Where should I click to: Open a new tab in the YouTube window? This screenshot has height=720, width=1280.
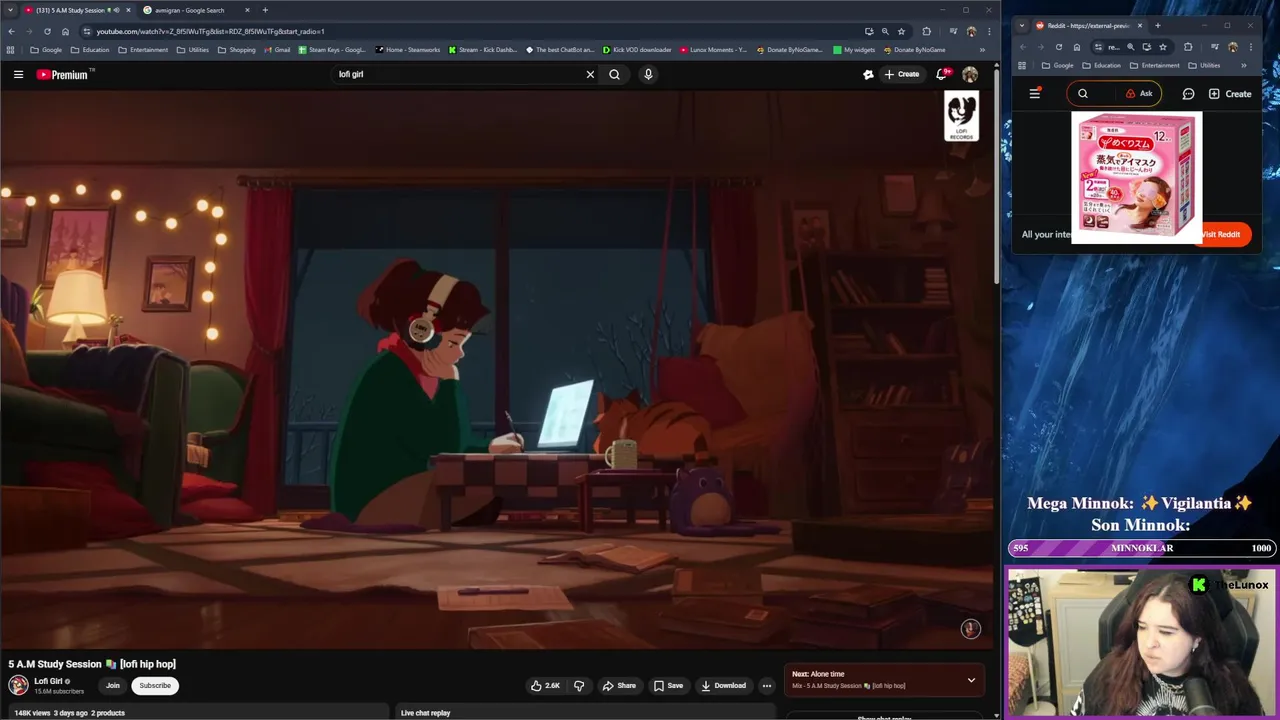point(265,10)
